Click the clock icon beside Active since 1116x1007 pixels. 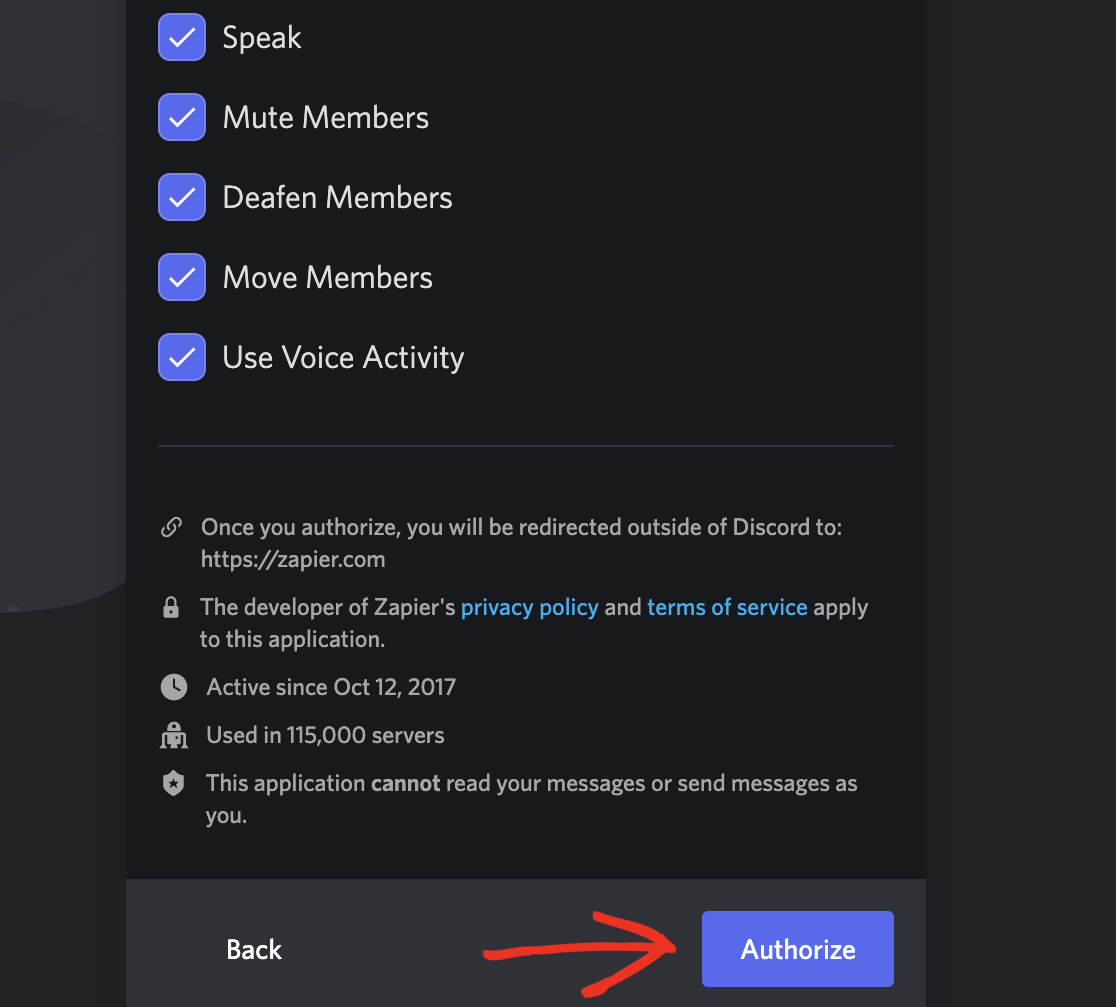[x=174, y=687]
